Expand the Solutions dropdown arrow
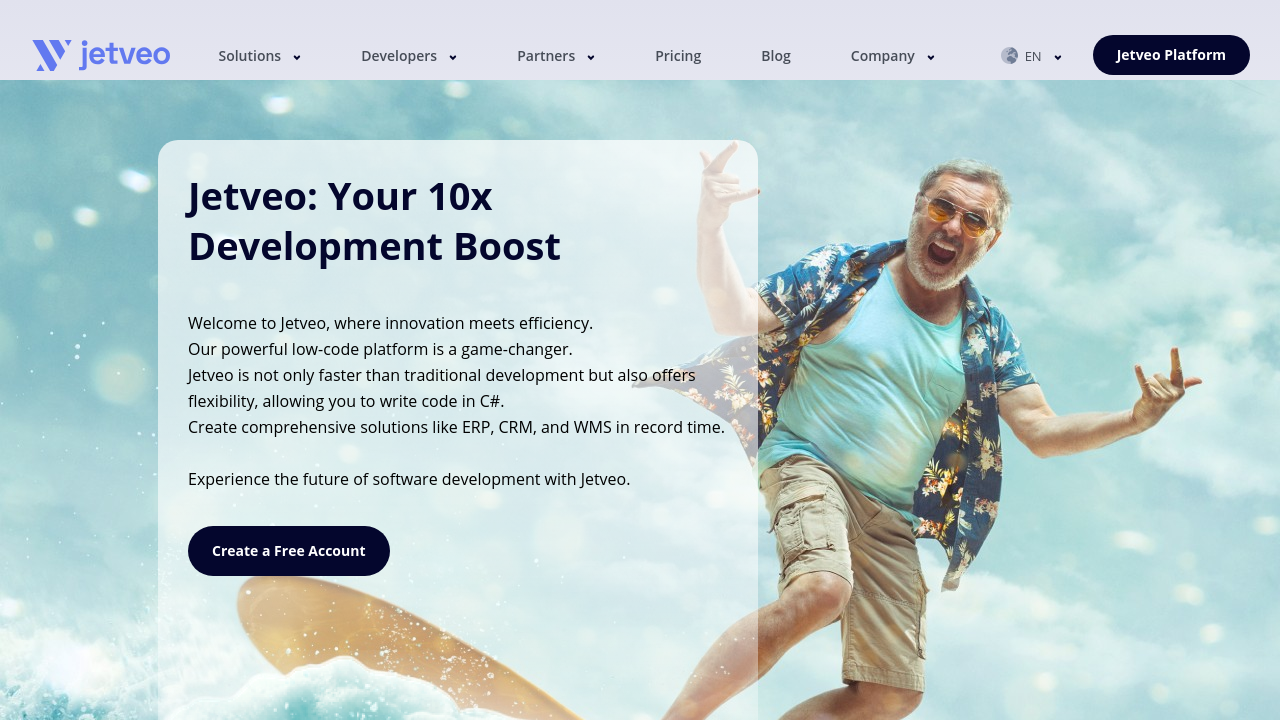Viewport: 1280px width, 720px height. [297, 57]
